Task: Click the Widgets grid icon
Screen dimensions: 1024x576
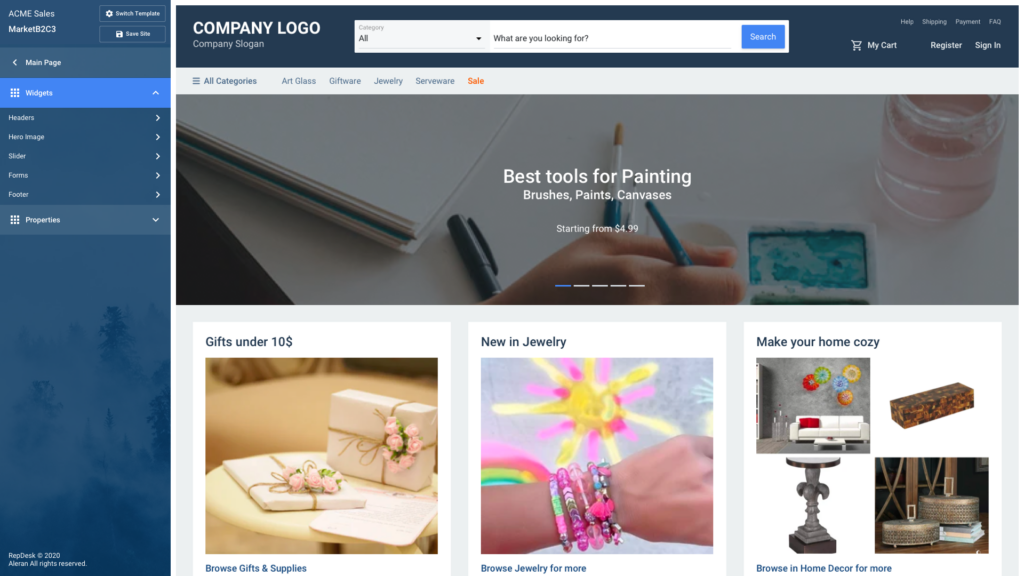Action: [x=14, y=93]
